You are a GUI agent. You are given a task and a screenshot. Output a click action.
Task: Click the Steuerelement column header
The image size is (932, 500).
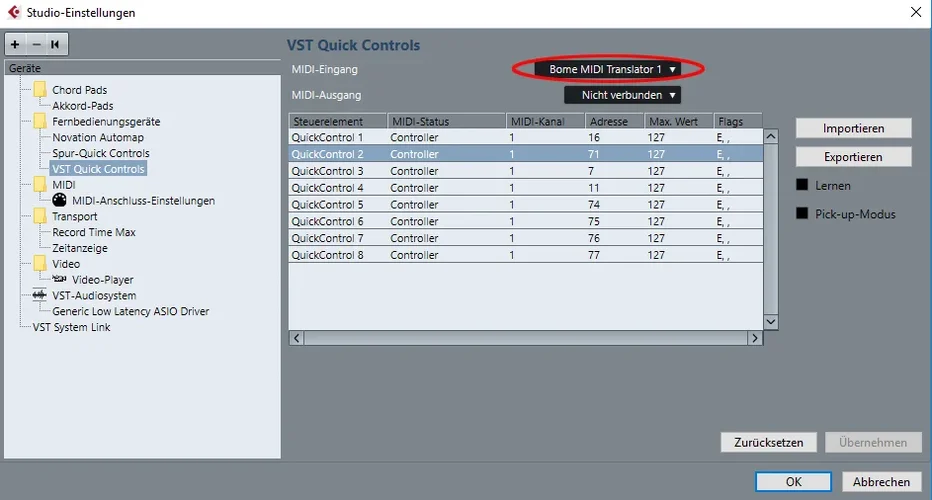point(338,121)
